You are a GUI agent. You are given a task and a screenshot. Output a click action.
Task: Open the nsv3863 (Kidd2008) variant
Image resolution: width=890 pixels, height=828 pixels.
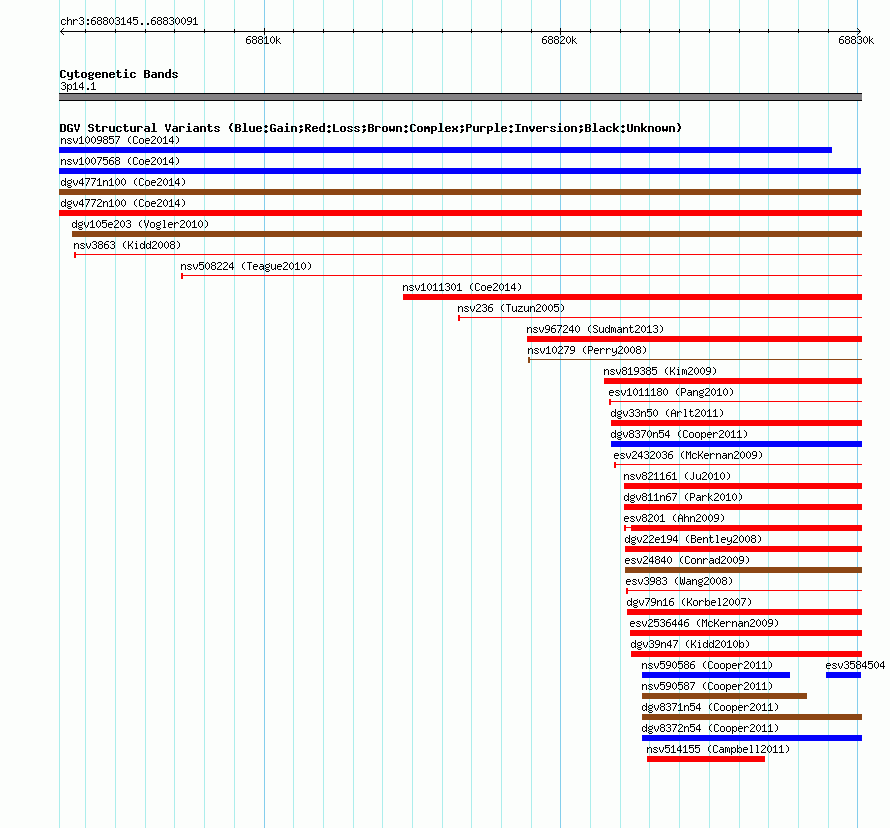click(x=127, y=245)
